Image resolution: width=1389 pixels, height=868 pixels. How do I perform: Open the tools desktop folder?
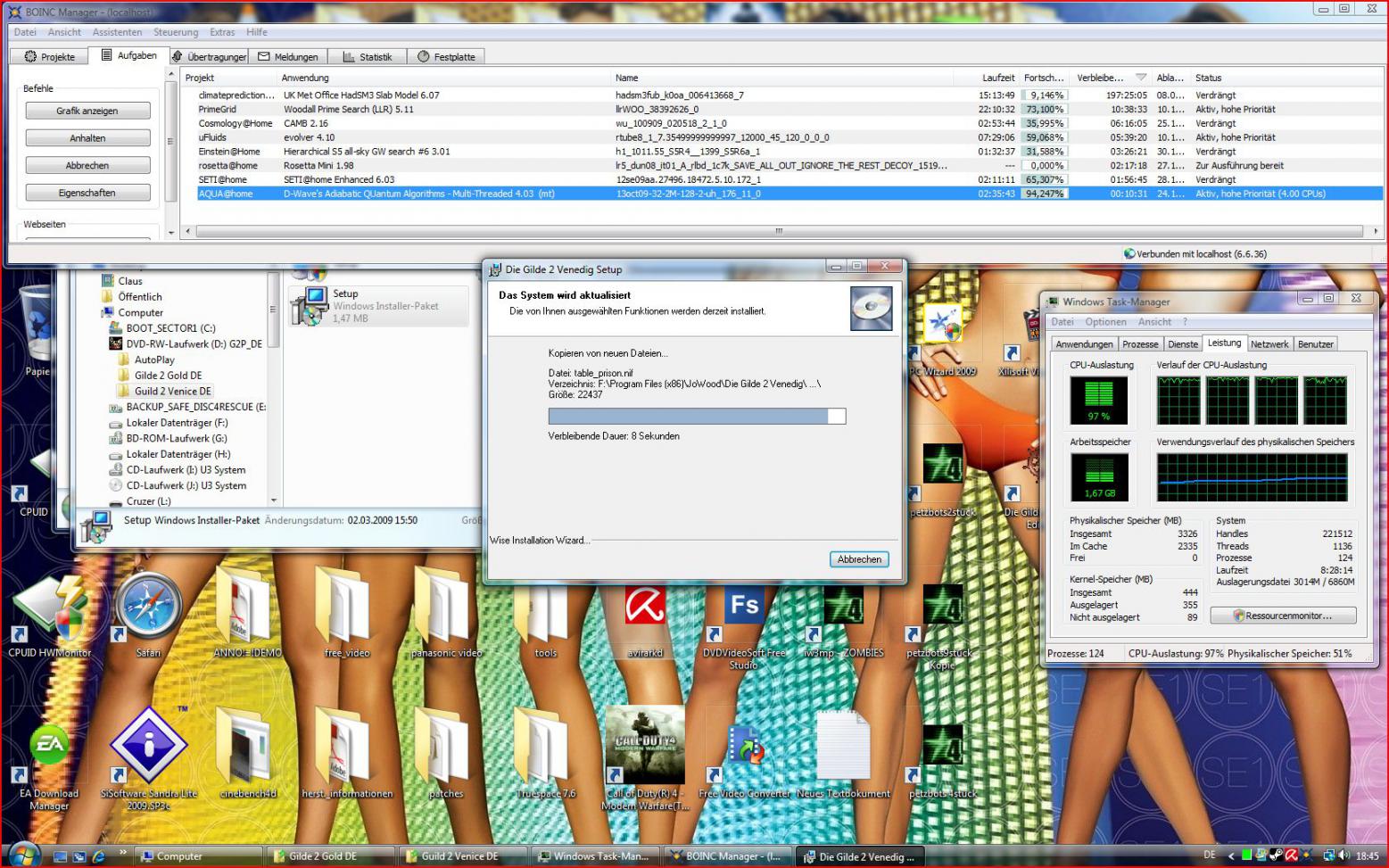tap(545, 614)
